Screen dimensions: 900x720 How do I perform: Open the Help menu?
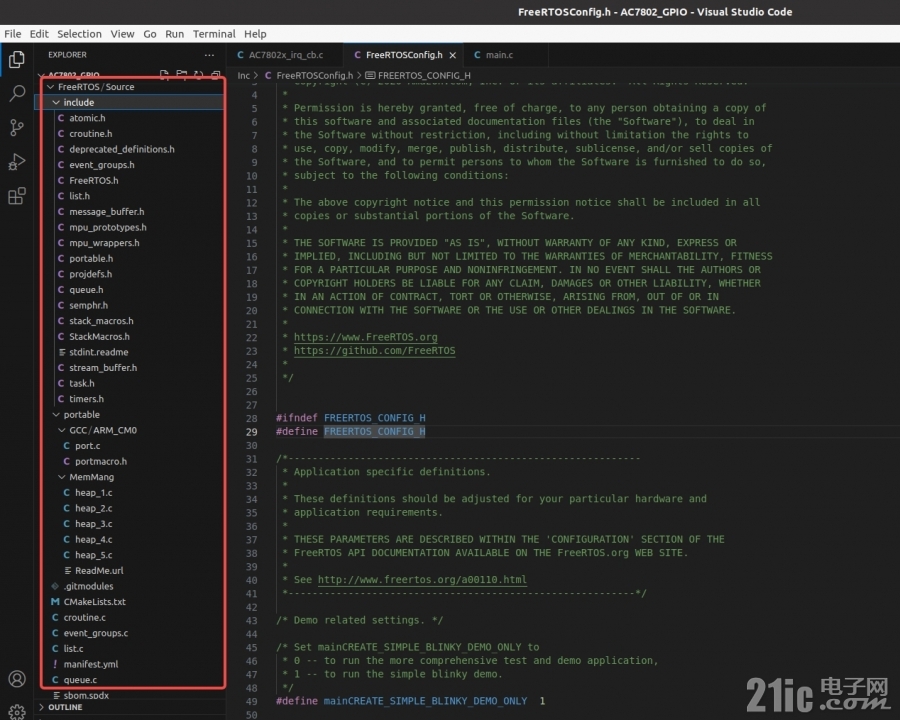pyautogui.click(x=255, y=34)
